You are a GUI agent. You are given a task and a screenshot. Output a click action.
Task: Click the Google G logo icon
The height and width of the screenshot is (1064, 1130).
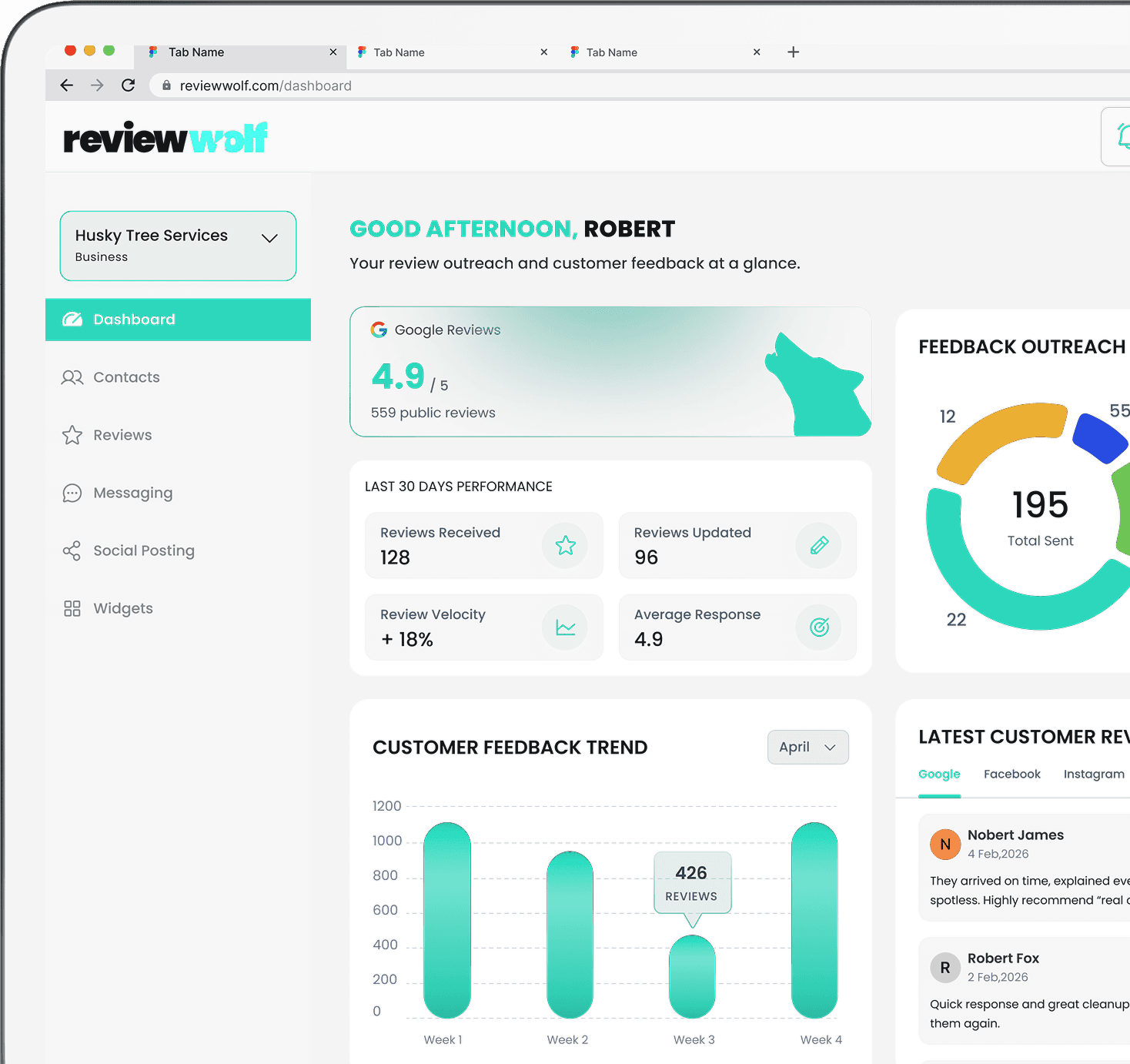coord(379,330)
